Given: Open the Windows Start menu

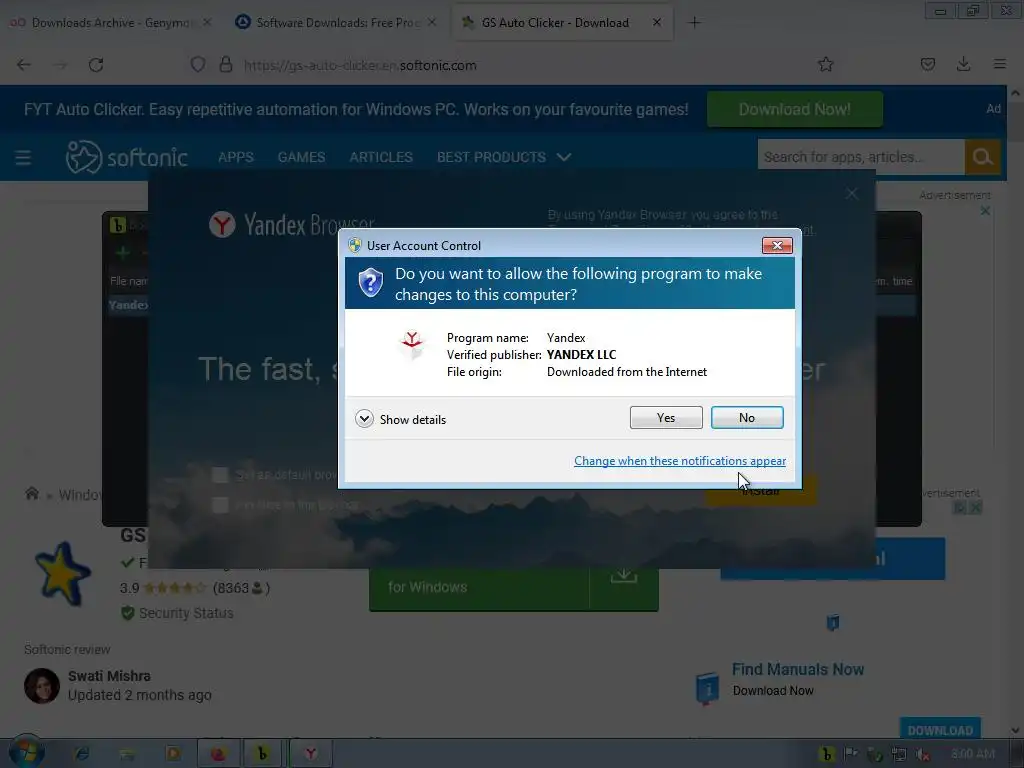Looking at the screenshot, I should [27, 753].
